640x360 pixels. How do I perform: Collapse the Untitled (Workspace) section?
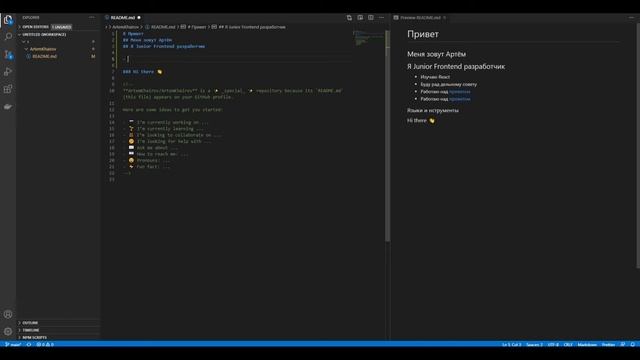tap(44, 35)
